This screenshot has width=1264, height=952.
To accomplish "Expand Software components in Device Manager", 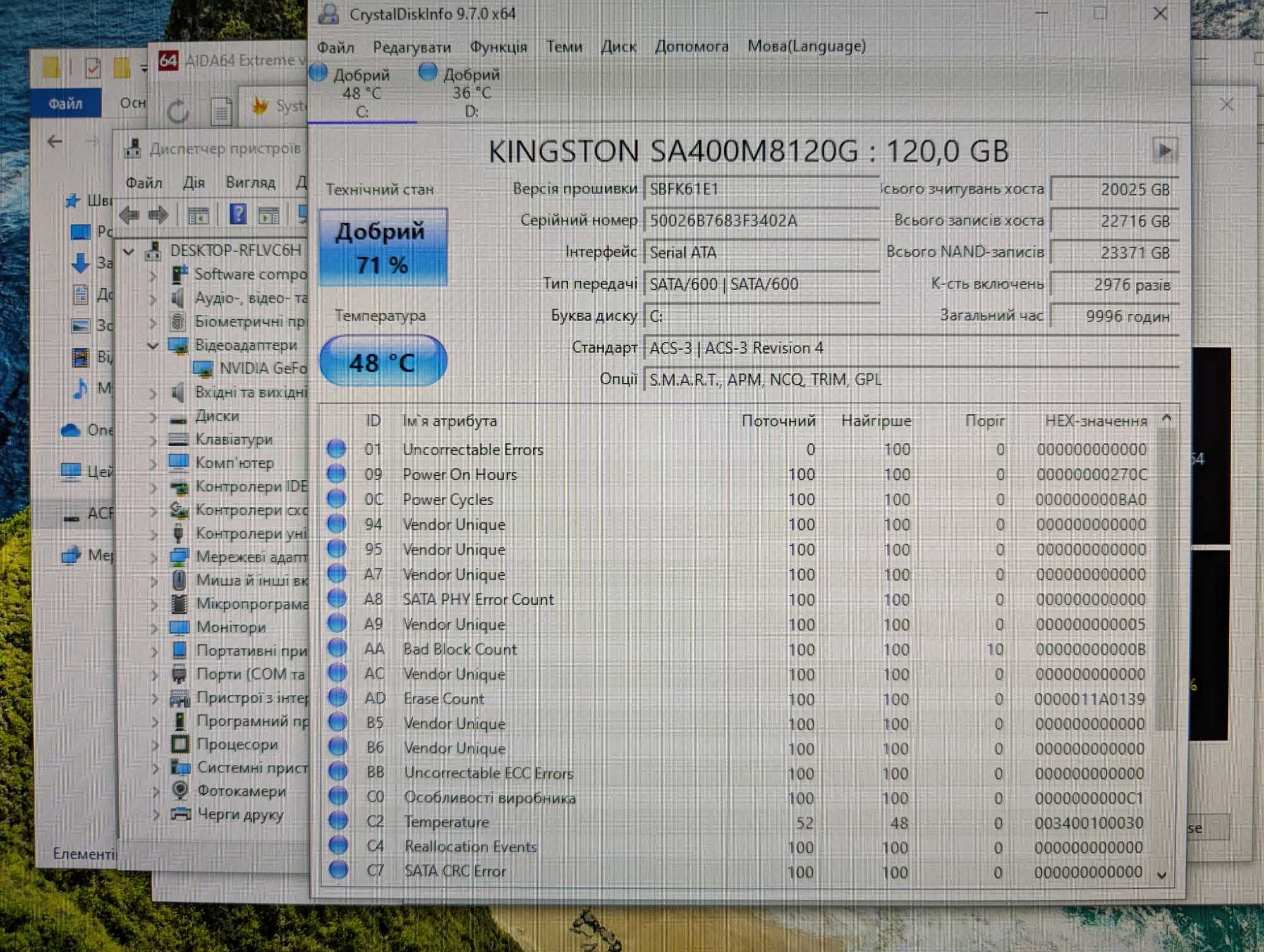I will tap(153, 276).
